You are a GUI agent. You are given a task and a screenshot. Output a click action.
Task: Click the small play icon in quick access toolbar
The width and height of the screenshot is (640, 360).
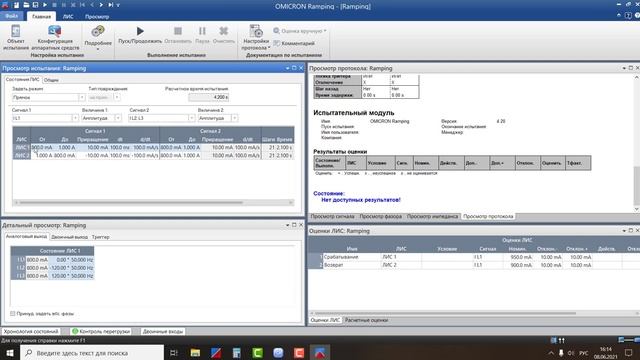45,5
